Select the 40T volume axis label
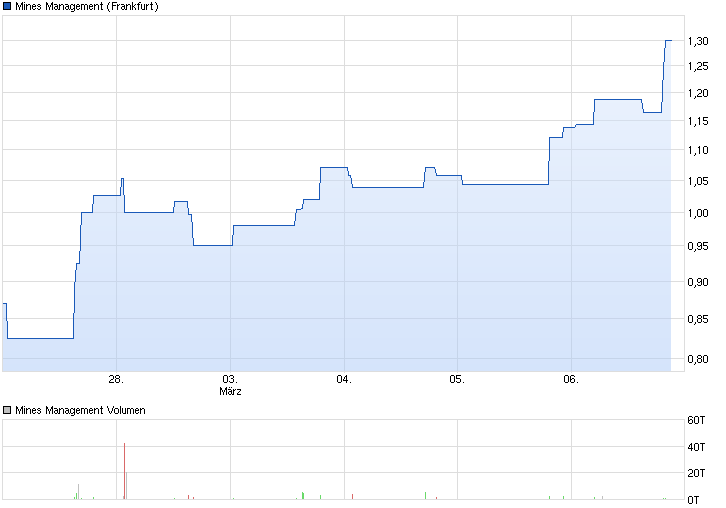Viewport: 726px width, 508px height. [696, 447]
